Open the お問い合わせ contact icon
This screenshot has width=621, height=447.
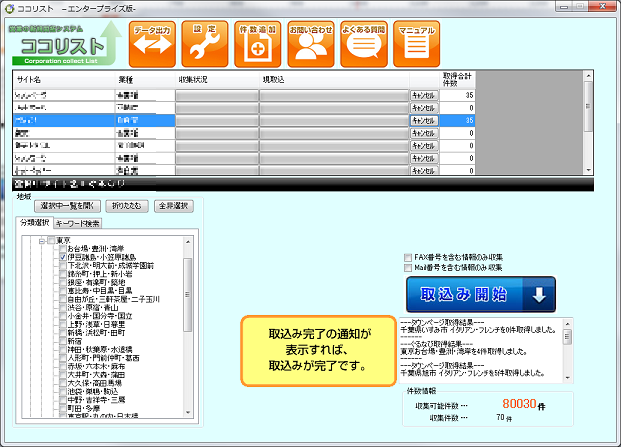pos(311,44)
